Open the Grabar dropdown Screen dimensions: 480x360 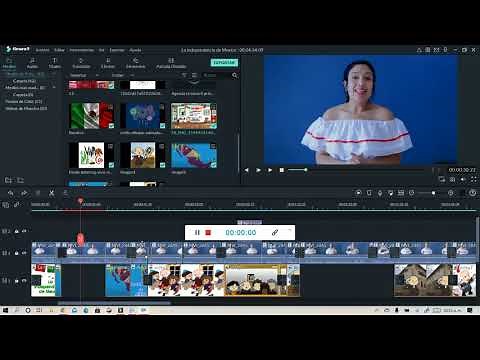pos(122,75)
